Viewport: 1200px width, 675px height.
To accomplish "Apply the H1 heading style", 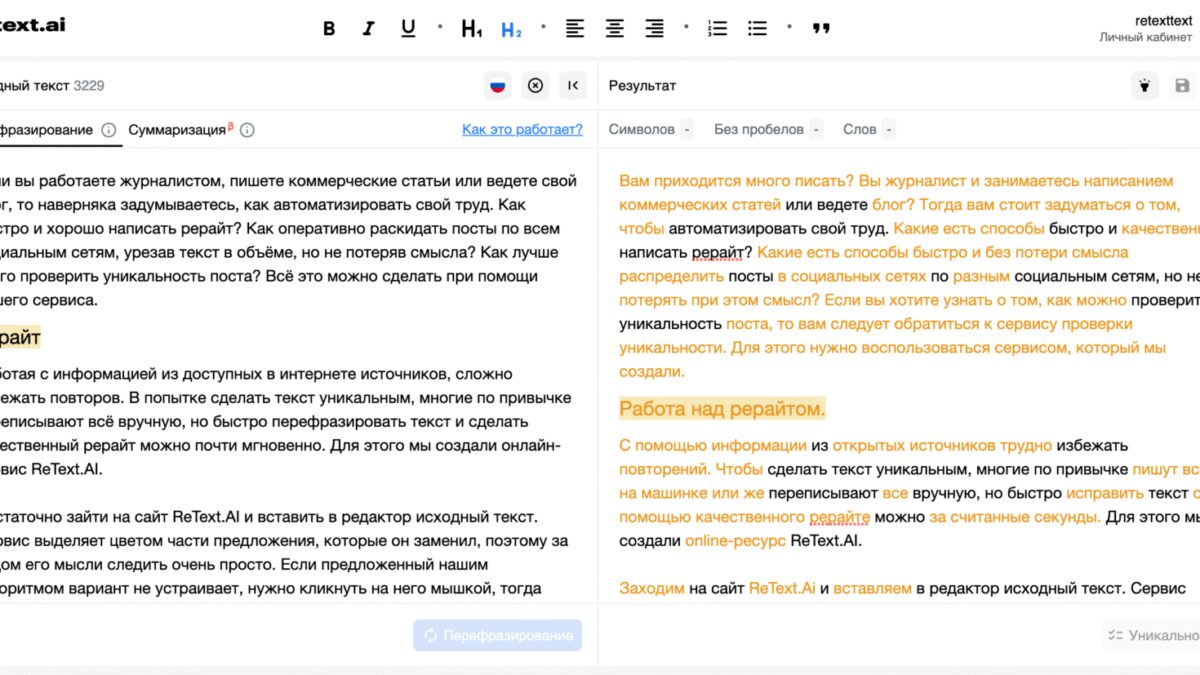I will pos(470,28).
